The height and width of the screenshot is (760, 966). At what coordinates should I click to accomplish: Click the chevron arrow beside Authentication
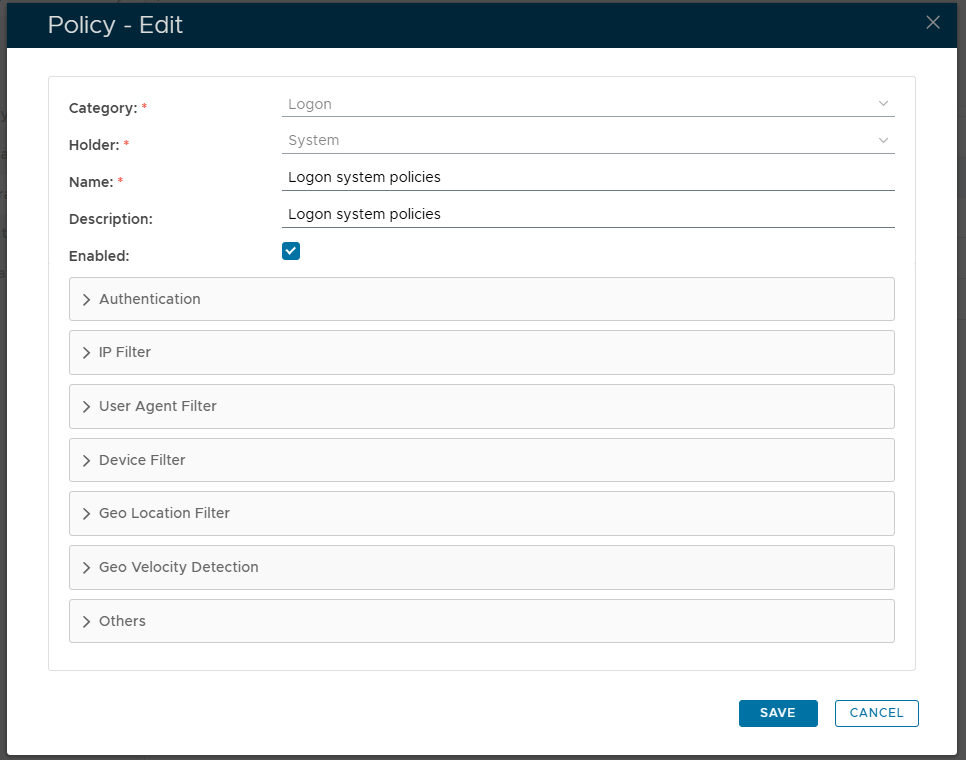coord(87,300)
